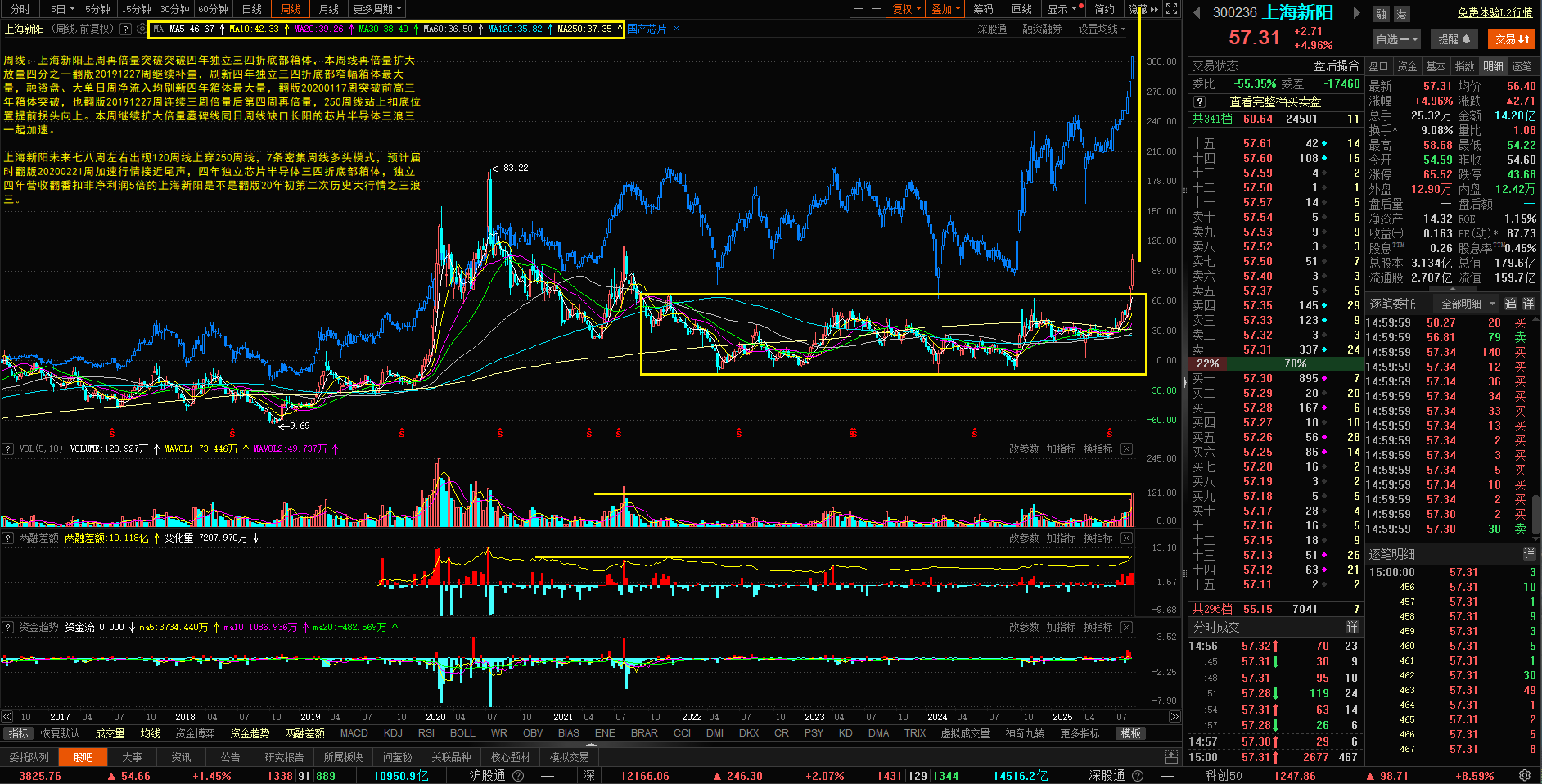
Task: Click the 隐藏 hide side panel arrows
Action: pyautogui.click(x=1143, y=9)
